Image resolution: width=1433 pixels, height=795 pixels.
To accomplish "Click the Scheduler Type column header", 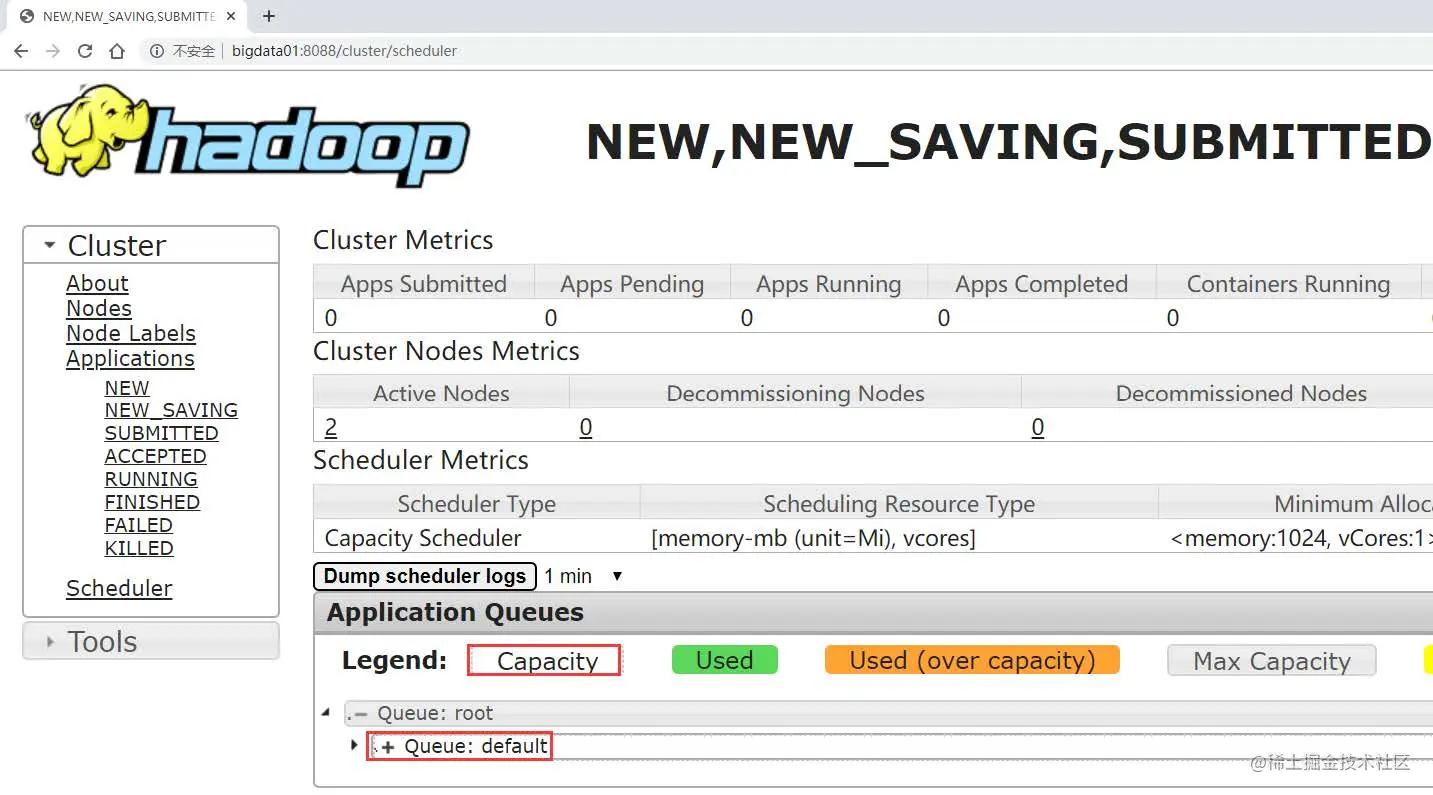I will click(x=476, y=503).
